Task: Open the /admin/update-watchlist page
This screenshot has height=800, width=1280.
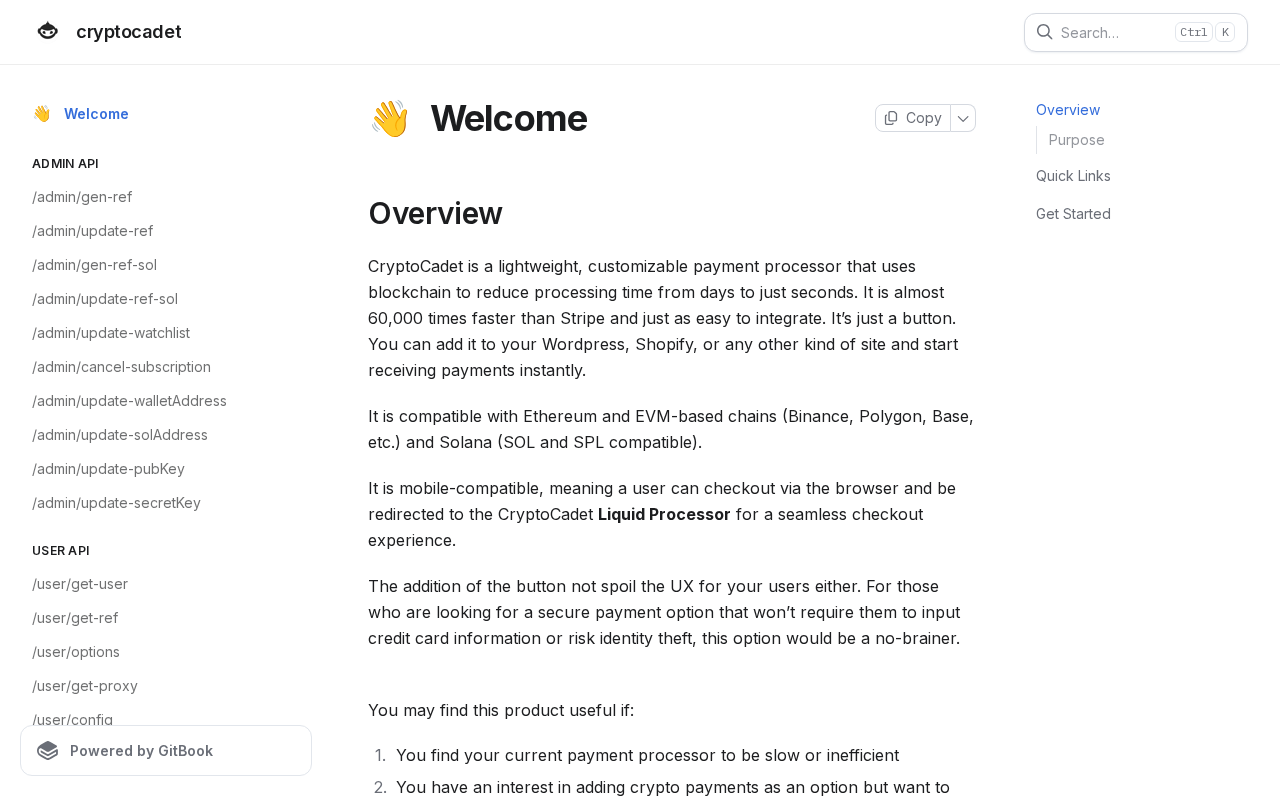Action: click(111, 333)
